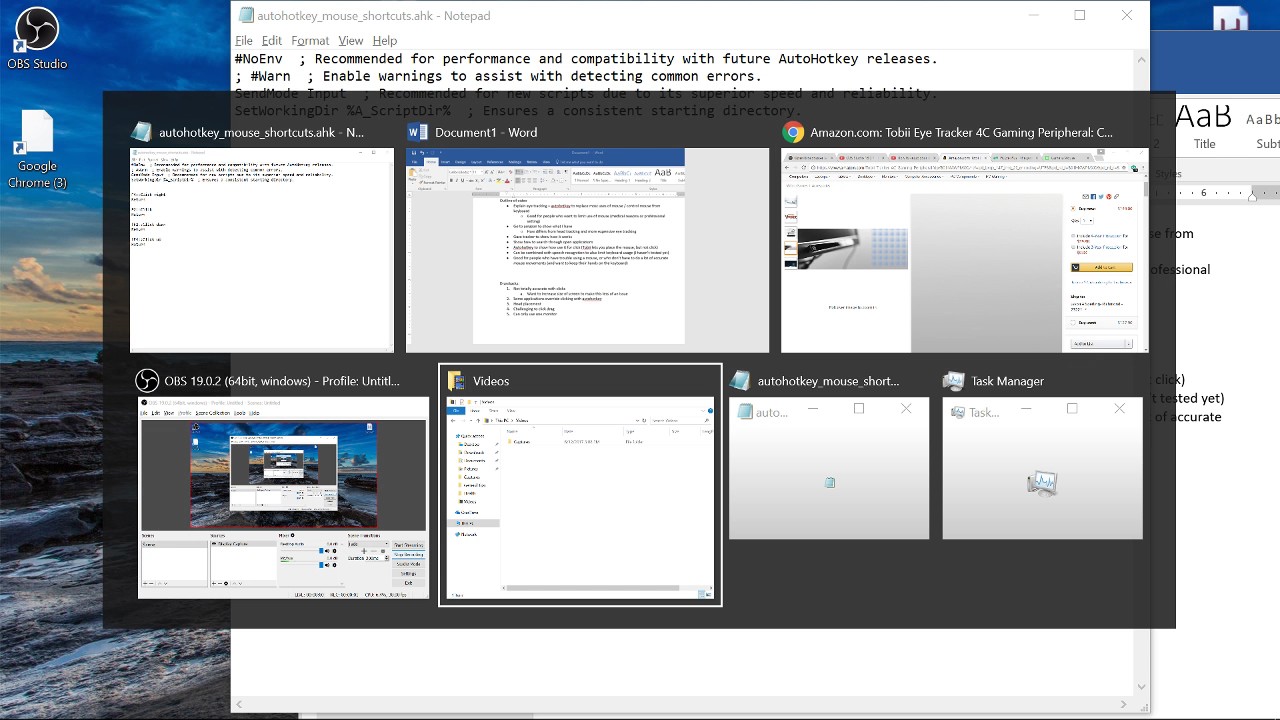Click Notepad title bar icon at top
1280x720 pixels.
[244, 15]
